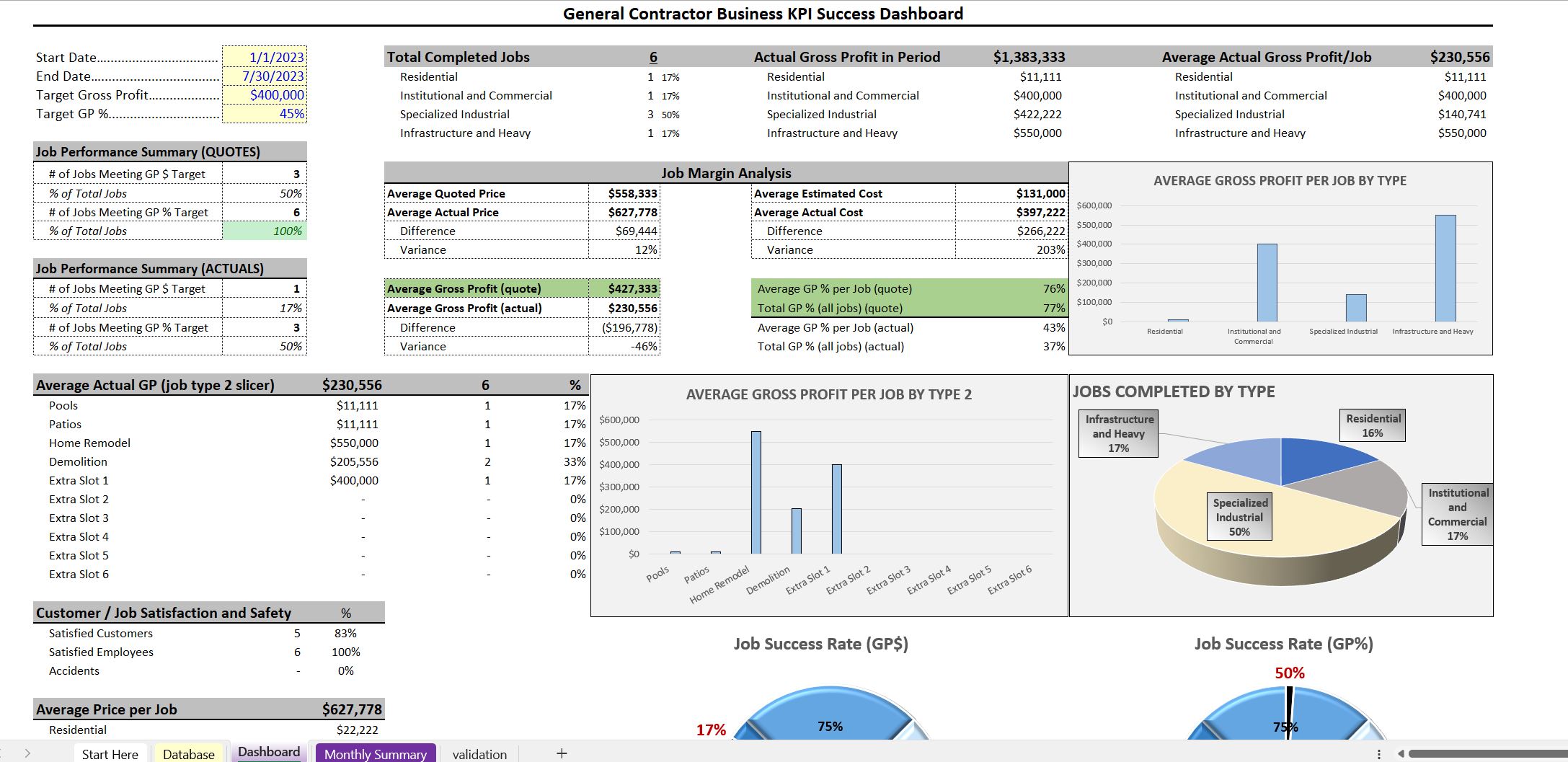This screenshot has width=1568, height=762.
Task: Click the 'Pools' row label
Action: click(x=63, y=405)
